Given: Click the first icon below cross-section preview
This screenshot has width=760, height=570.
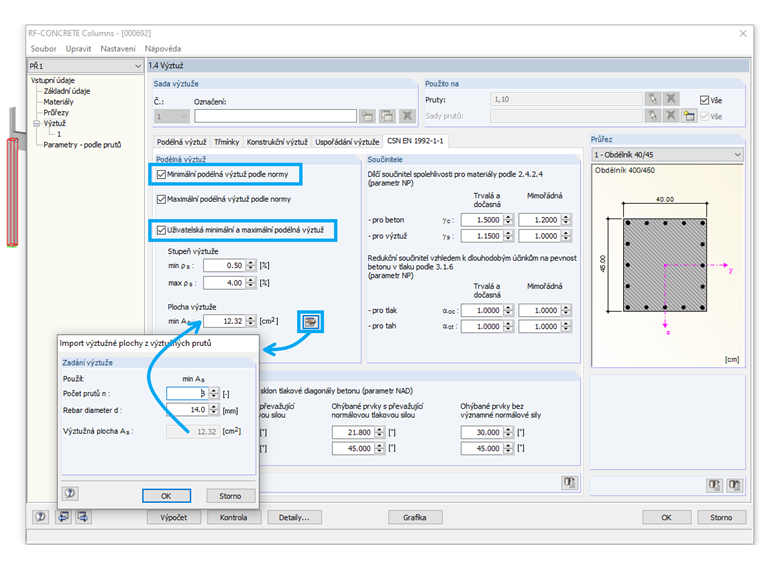Looking at the screenshot, I should pos(714,485).
